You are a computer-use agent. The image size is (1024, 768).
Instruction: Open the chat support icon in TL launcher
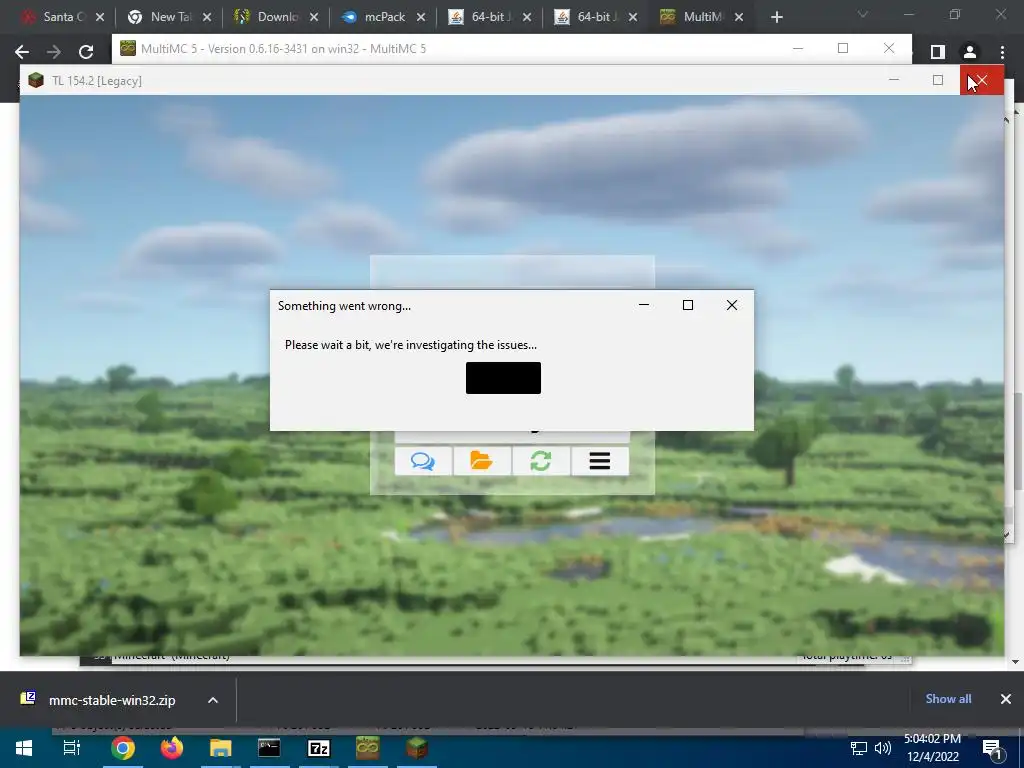point(423,461)
